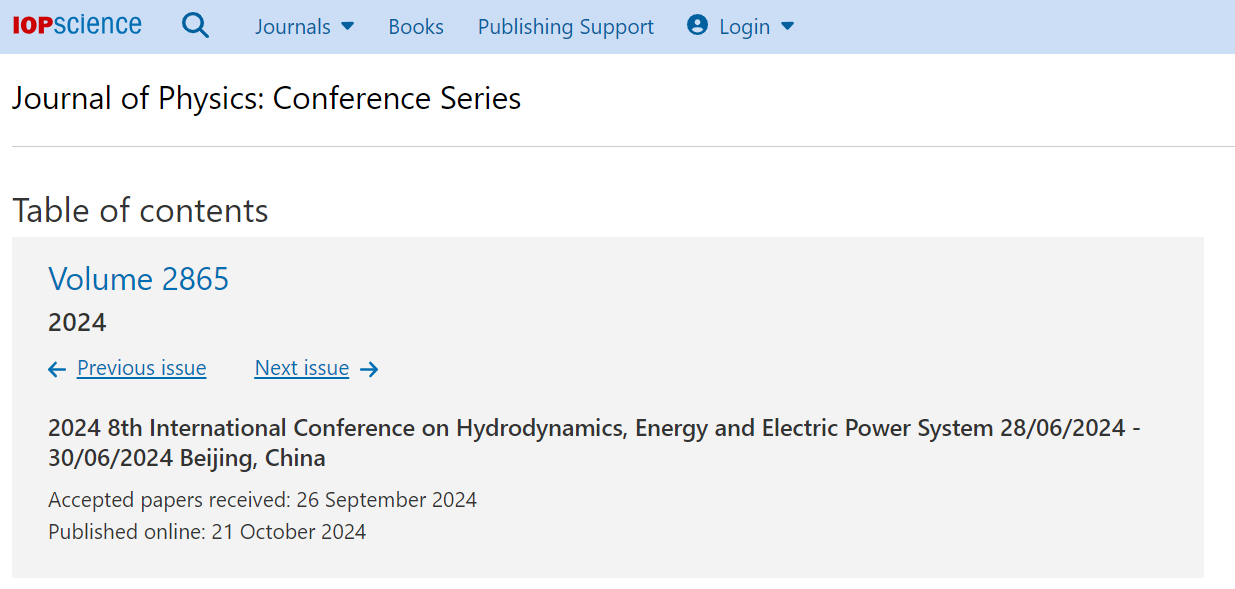
Task: Click the Hydrodynamics, Energy and Electric Power conference title
Action: point(595,443)
